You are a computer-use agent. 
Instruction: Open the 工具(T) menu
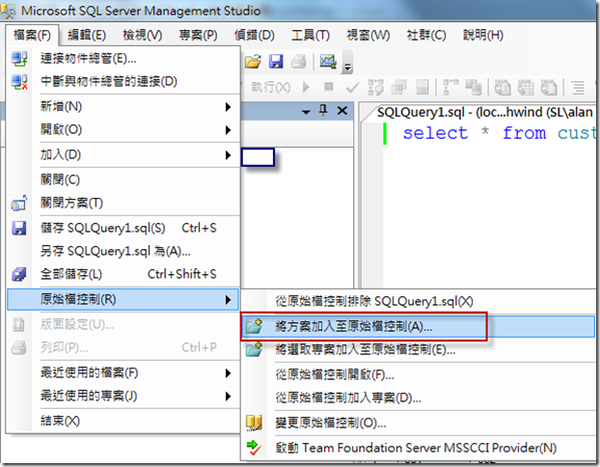coord(310,35)
